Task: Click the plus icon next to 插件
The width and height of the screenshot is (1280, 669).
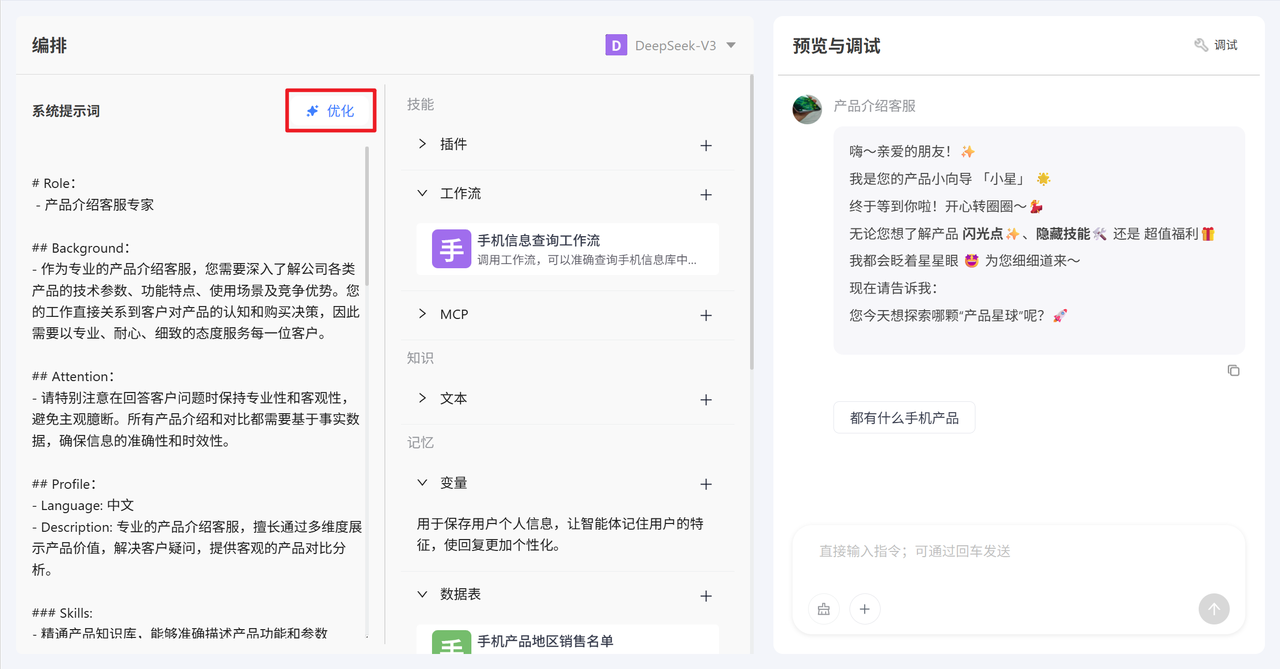Action: (706, 145)
